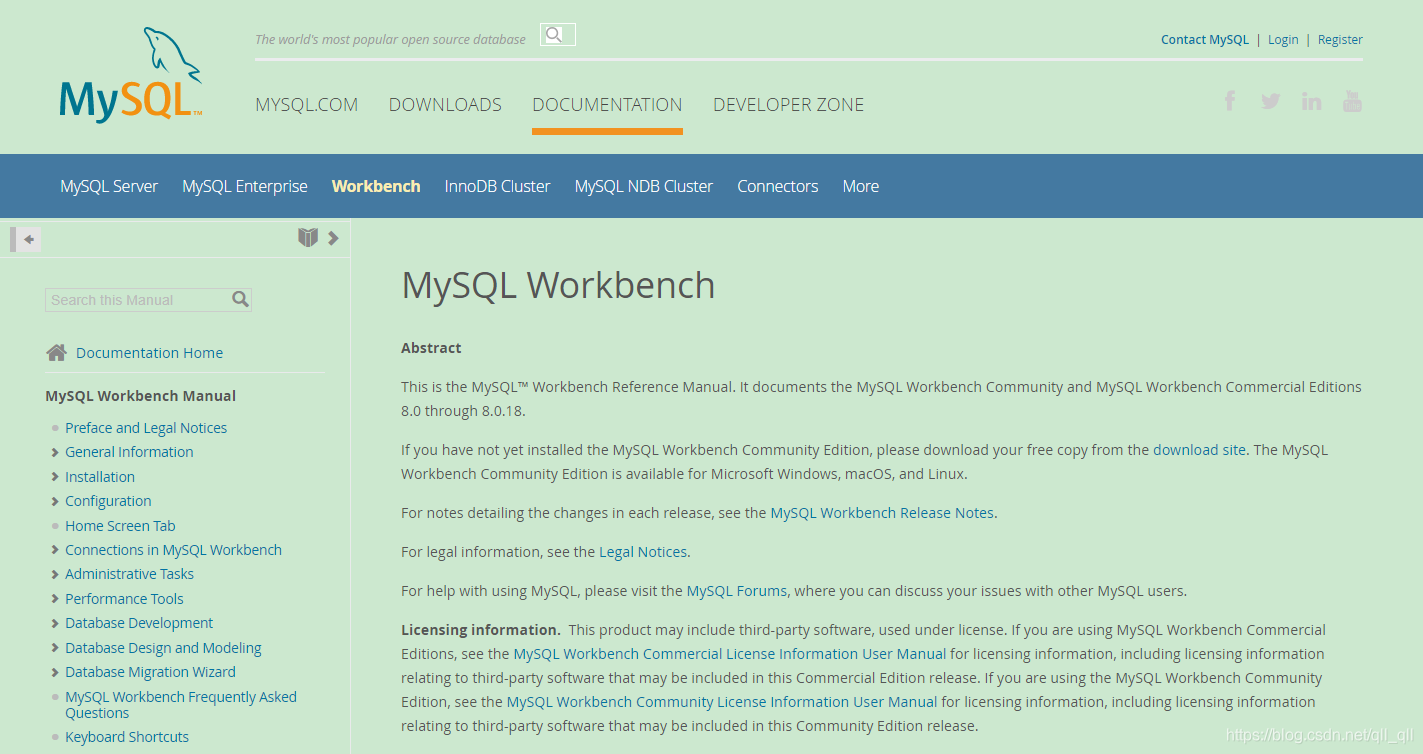Open the Installation chapter
The width and height of the screenshot is (1423, 754).
pyautogui.click(x=100, y=477)
